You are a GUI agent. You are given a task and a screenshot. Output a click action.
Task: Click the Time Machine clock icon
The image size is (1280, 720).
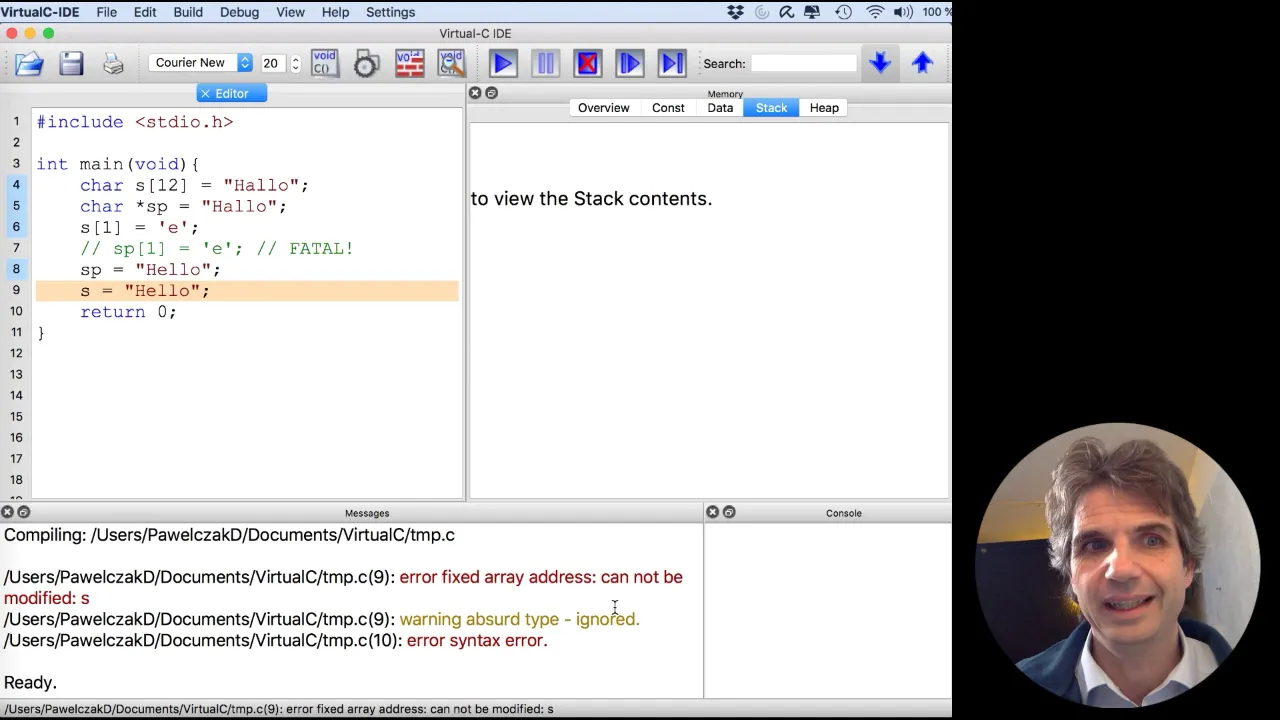point(843,12)
